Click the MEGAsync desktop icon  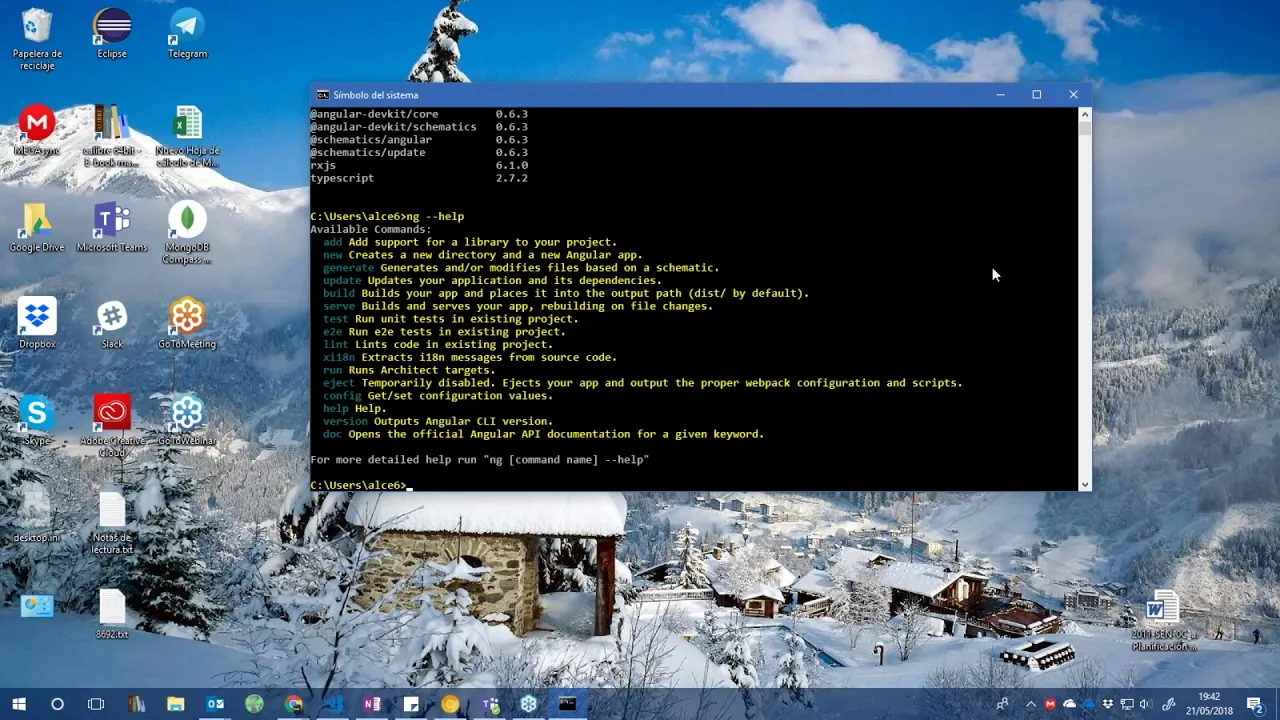point(37,130)
